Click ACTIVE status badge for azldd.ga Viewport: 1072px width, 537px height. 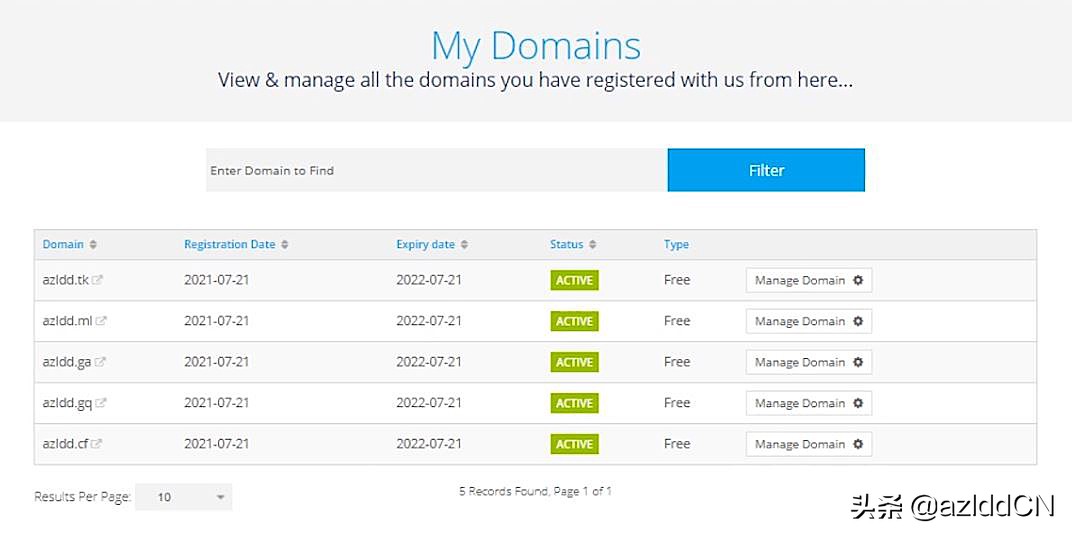pos(574,363)
